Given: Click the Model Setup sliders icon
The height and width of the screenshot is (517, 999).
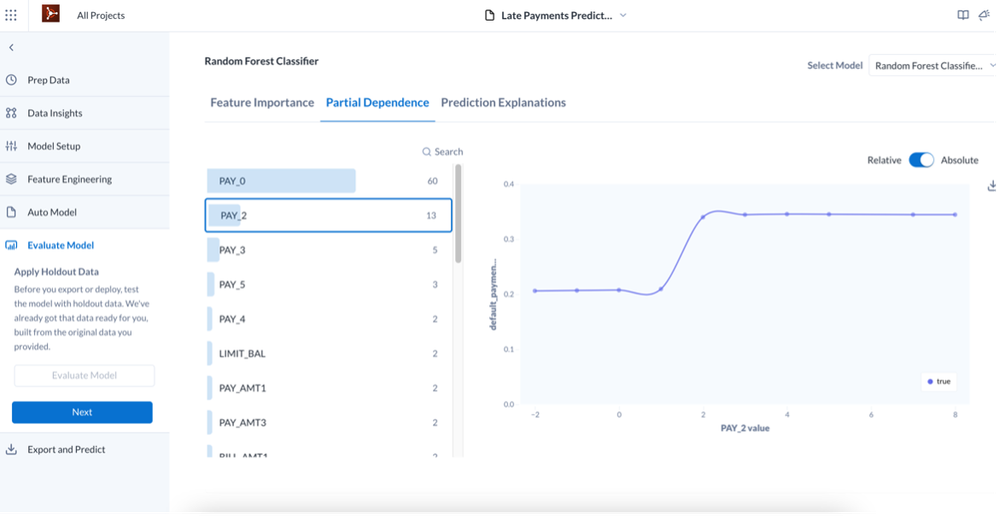Looking at the screenshot, I should (x=11, y=146).
